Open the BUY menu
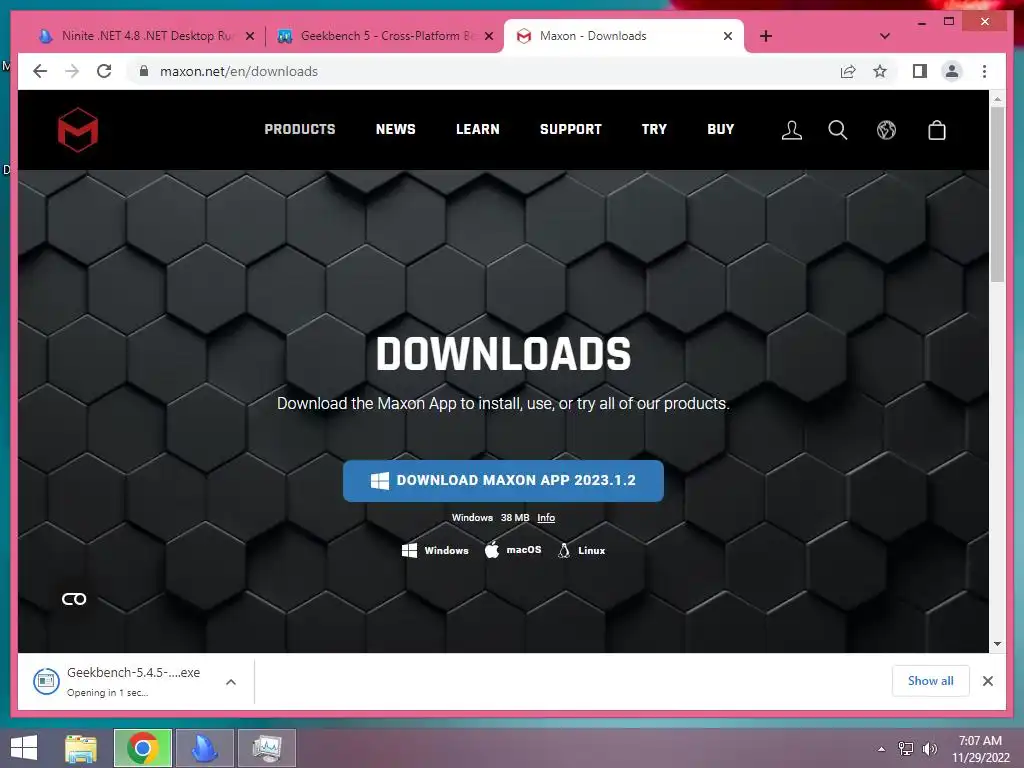The image size is (1024, 768). [721, 129]
